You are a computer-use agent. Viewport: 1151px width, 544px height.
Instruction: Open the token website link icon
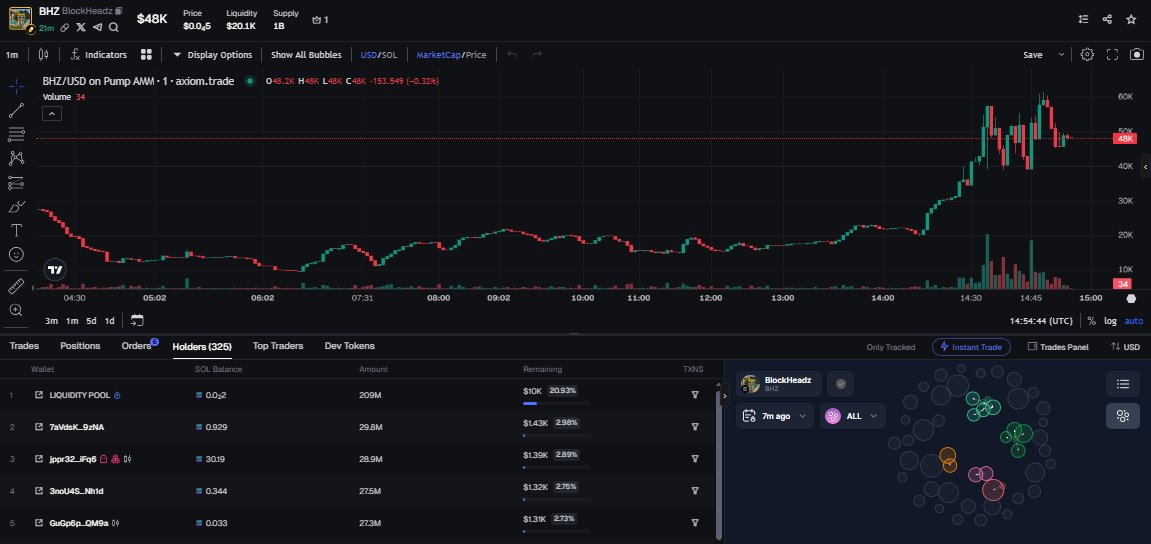(65, 27)
